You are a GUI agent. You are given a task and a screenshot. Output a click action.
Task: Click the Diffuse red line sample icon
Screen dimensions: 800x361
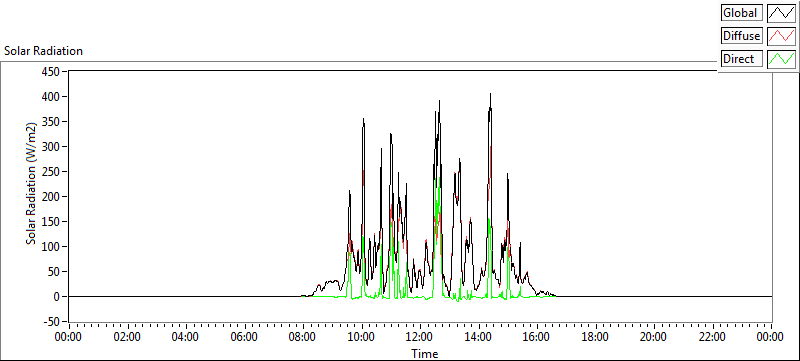tap(781, 36)
